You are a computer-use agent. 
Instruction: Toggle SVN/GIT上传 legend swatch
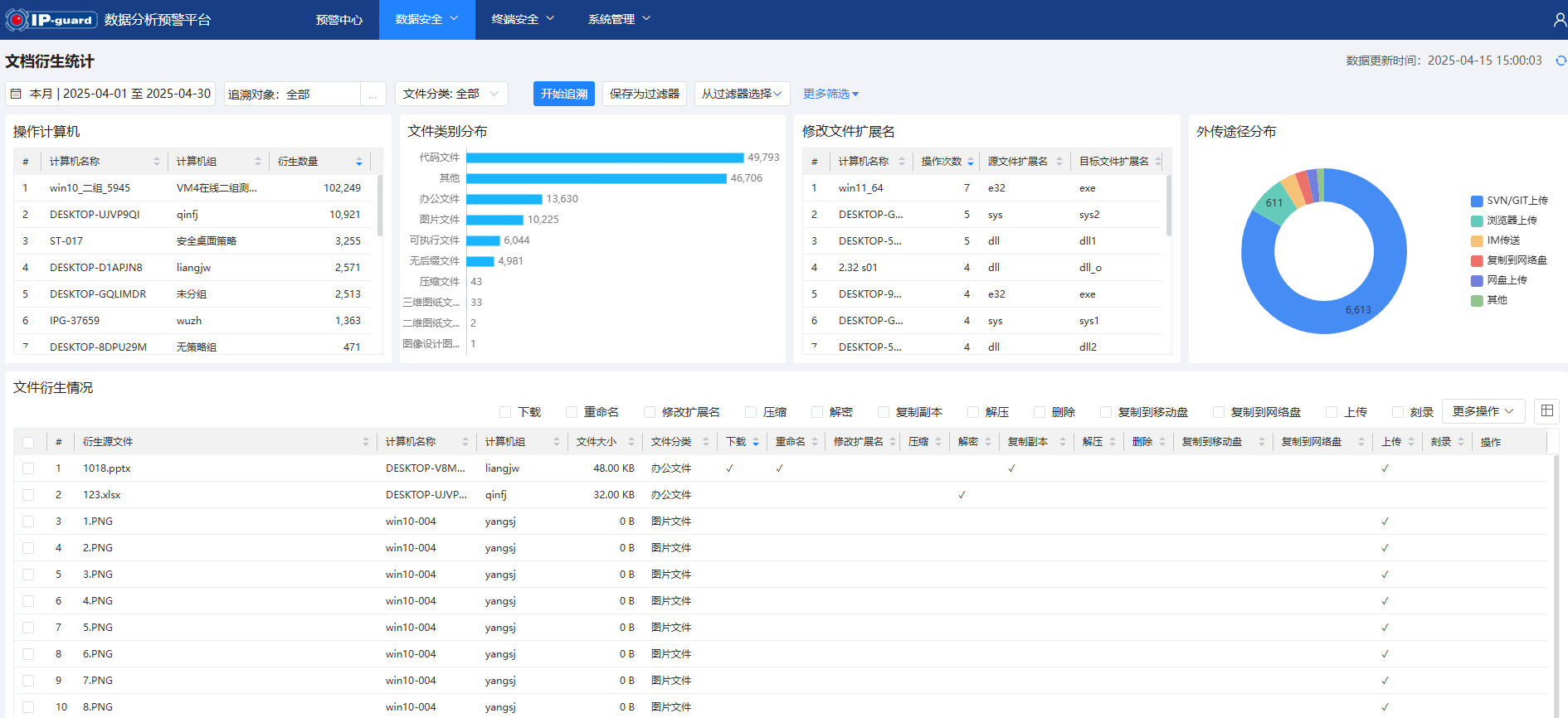coord(1477,201)
